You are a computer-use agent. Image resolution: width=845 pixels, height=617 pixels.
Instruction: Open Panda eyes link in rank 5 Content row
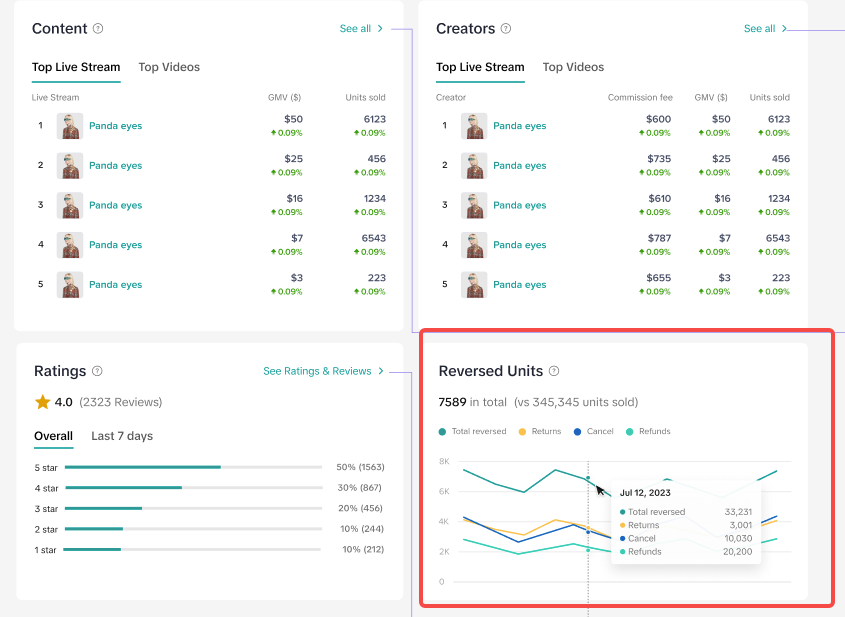point(115,285)
